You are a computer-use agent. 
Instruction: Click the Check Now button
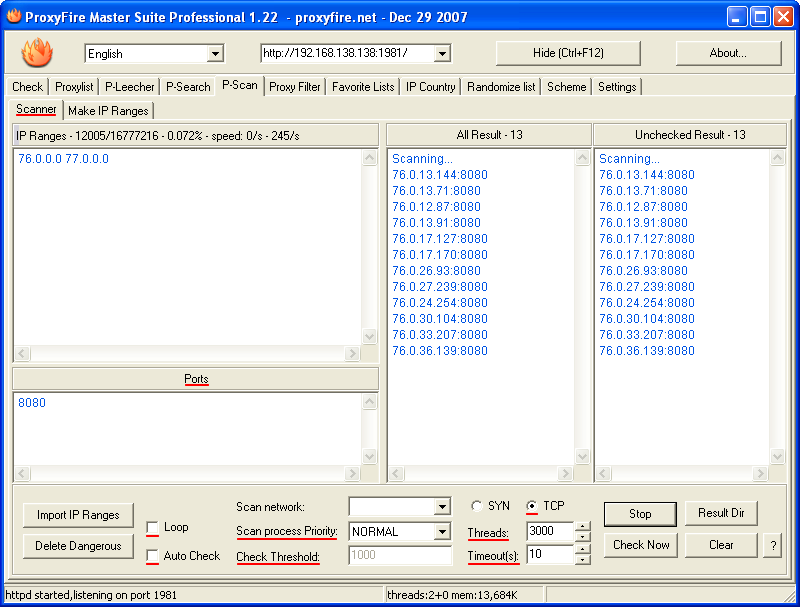pos(641,545)
